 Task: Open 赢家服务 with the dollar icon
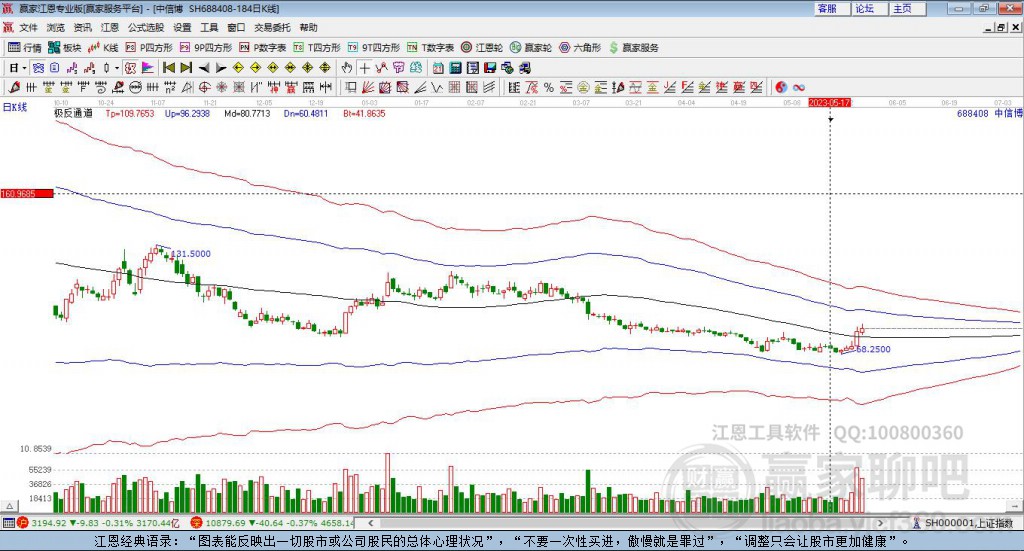pyautogui.click(x=633, y=48)
